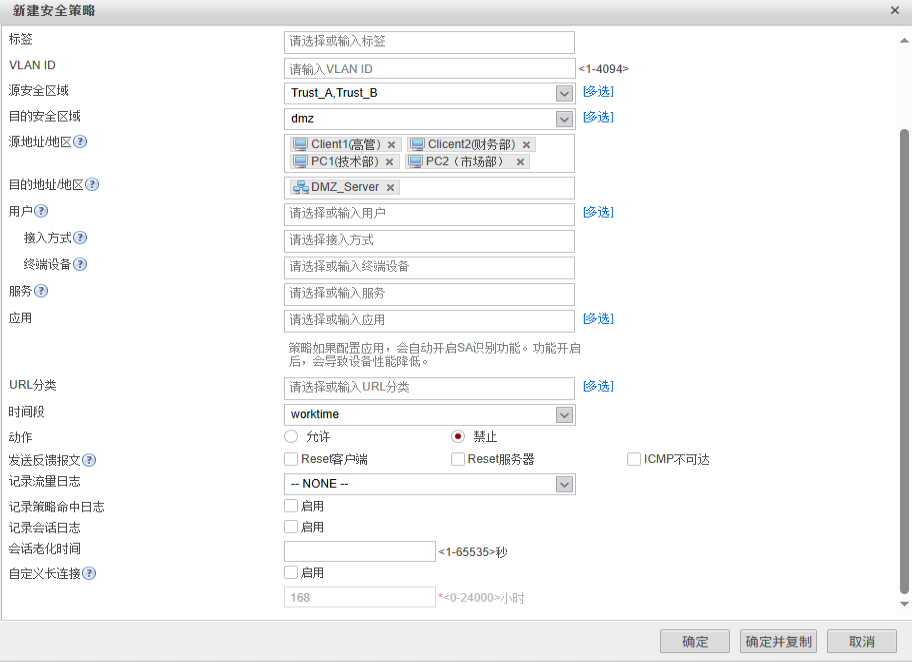This screenshot has width=912, height=662.
Task: Click the 取消 button
Action: [862, 641]
